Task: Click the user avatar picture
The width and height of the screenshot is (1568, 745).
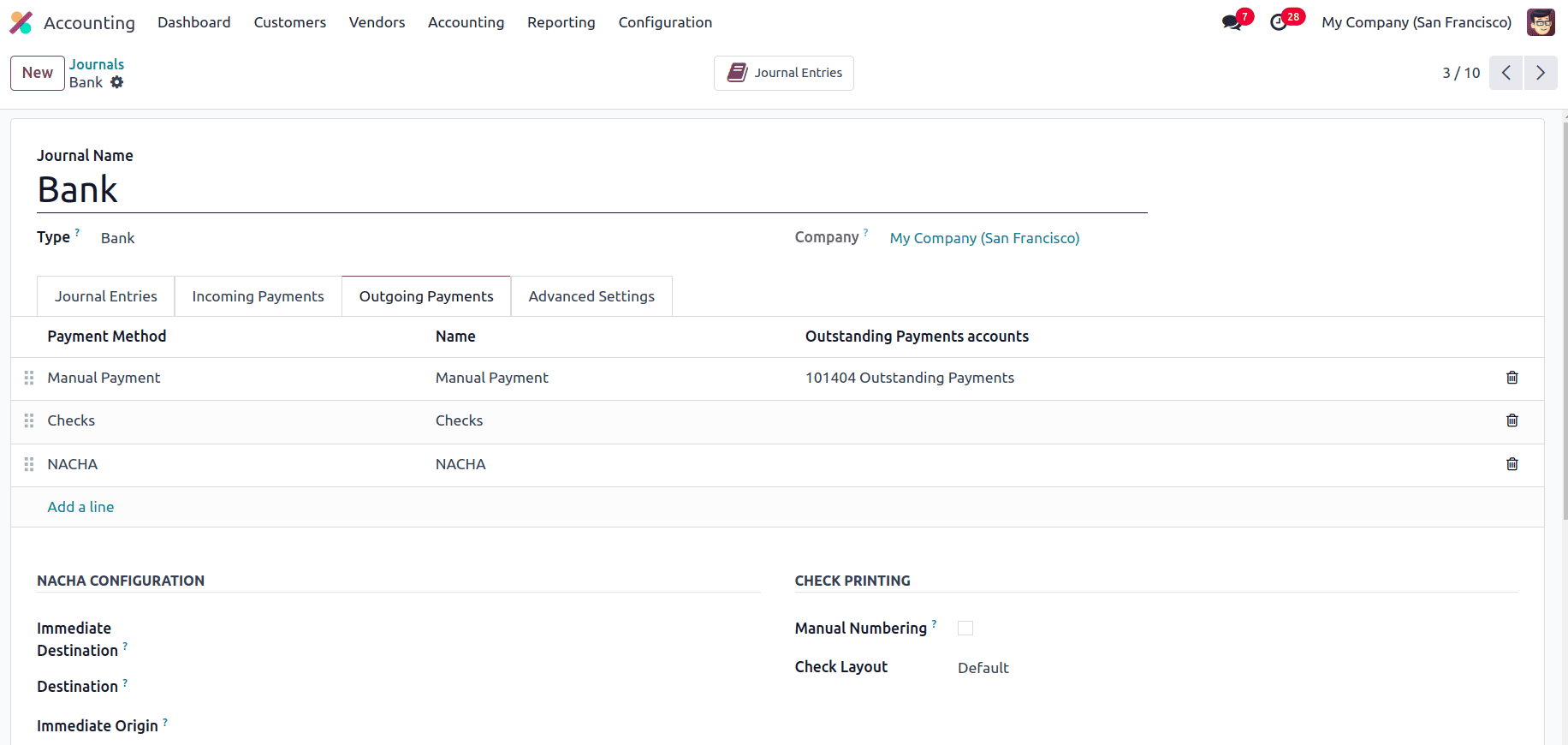Action: click(x=1541, y=22)
